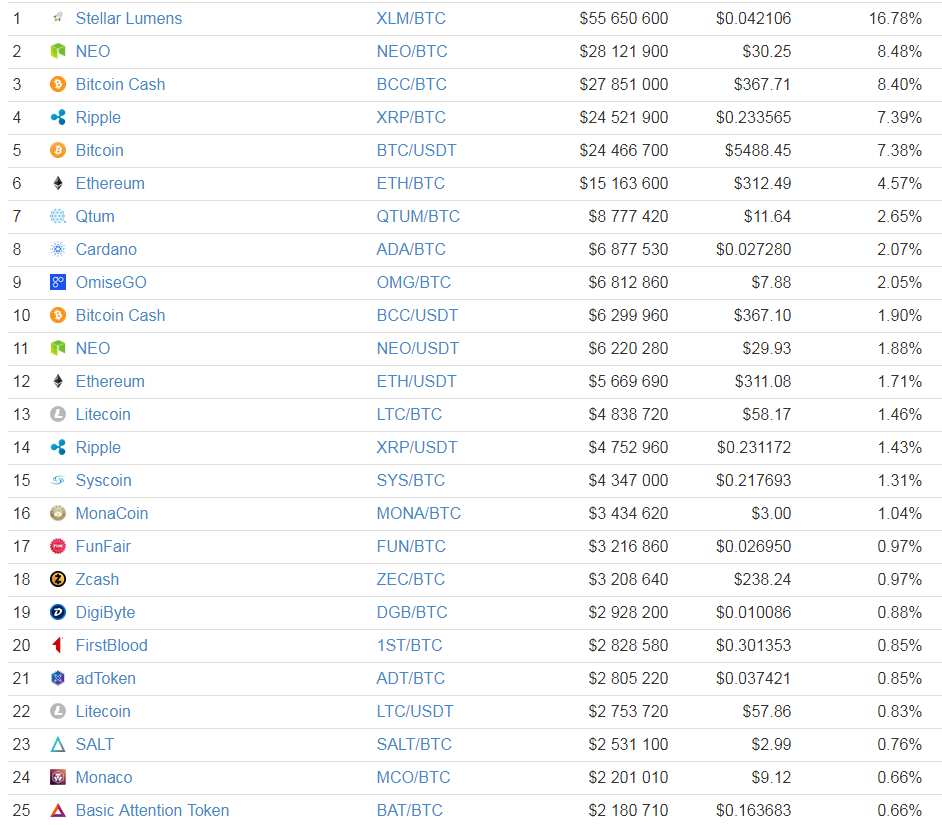The height and width of the screenshot is (825, 942).
Task: Click the Ethereum icon in row 12
Action: point(58,382)
